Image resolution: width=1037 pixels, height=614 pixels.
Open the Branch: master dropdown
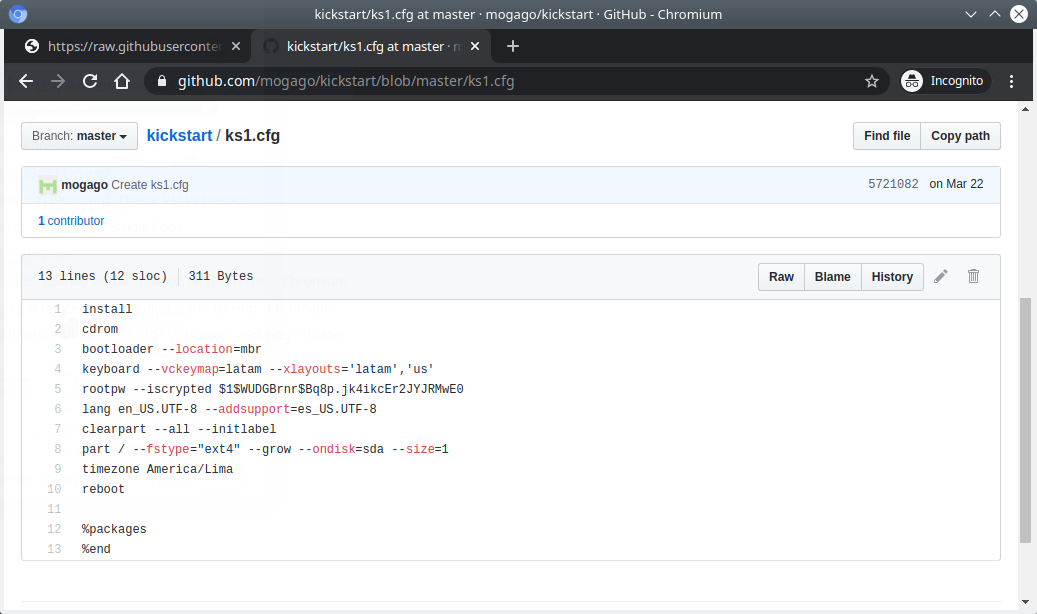pyautogui.click(x=79, y=136)
